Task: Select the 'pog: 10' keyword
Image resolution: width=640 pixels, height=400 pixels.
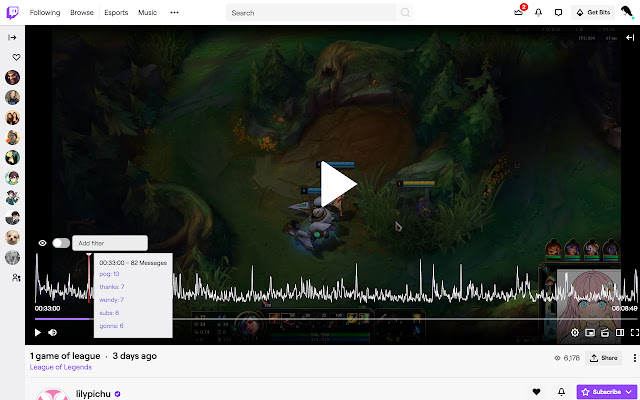Action: pos(109,274)
